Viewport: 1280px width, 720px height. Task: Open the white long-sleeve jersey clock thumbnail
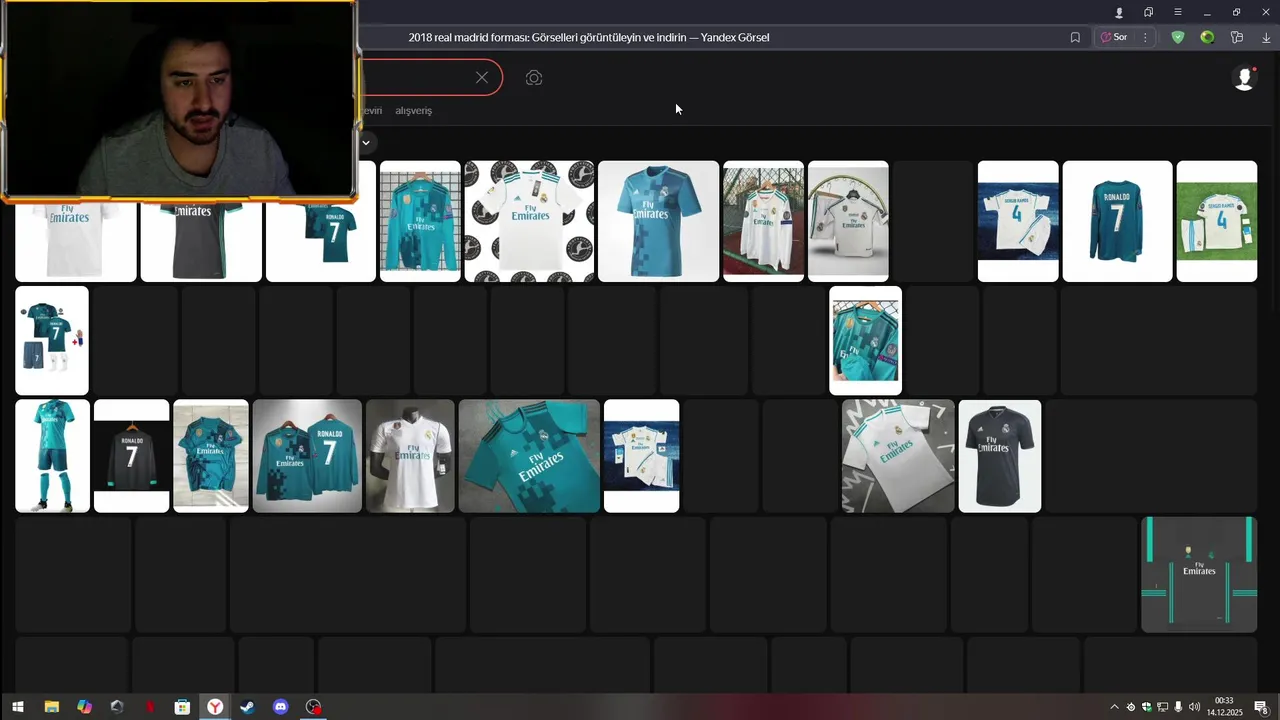848,221
